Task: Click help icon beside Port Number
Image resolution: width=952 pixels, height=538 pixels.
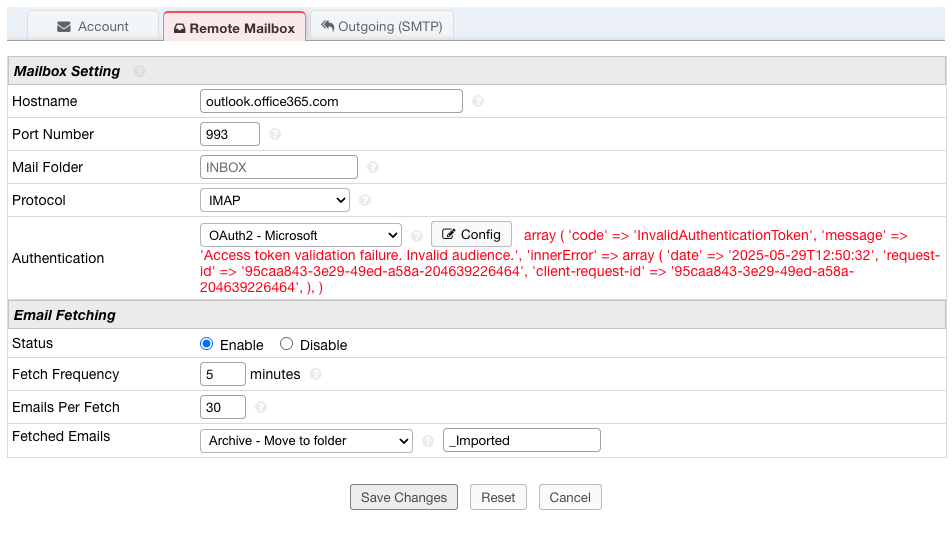Action: (275, 134)
